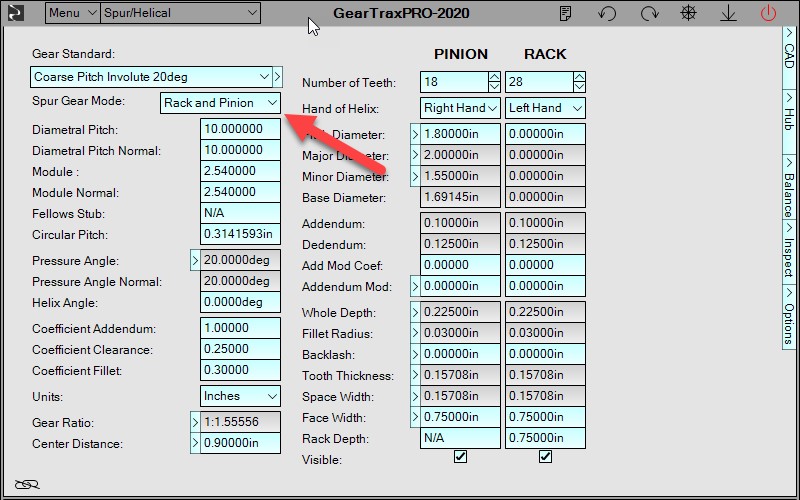Expand arrow beside Pinion Major Diameter
Image resolution: width=800 pixels, height=500 pixels.
point(415,155)
